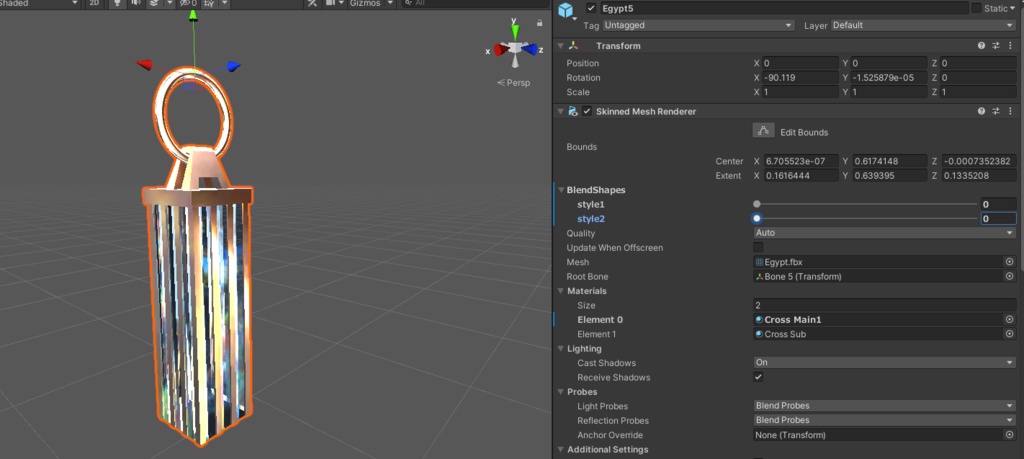1024x459 pixels.
Task: Toggle scene effects layers icon
Action: pyautogui.click(x=153, y=3)
